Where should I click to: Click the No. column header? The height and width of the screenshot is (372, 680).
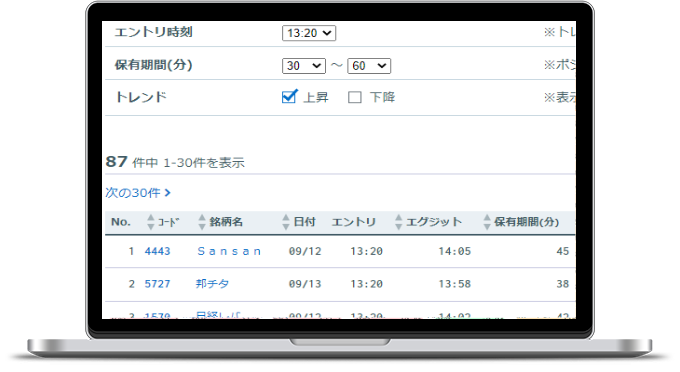click(x=121, y=222)
